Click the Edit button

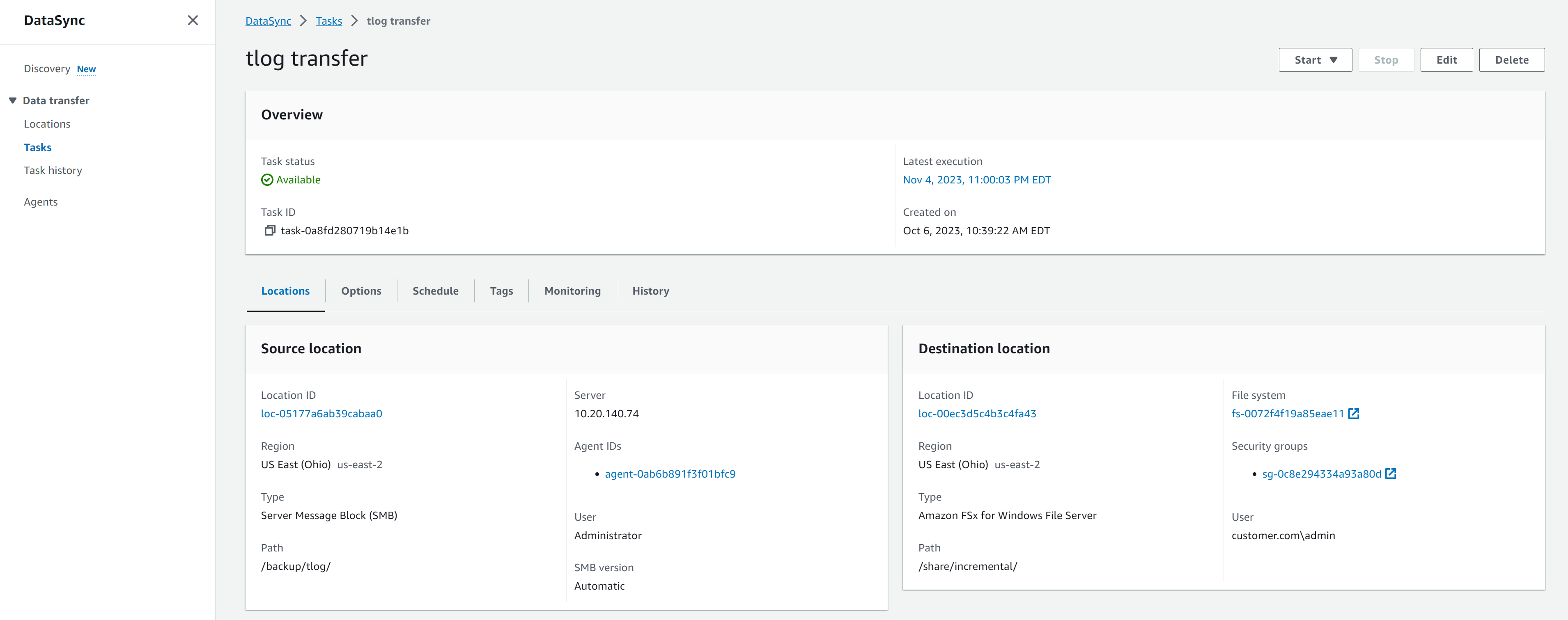[1446, 59]
